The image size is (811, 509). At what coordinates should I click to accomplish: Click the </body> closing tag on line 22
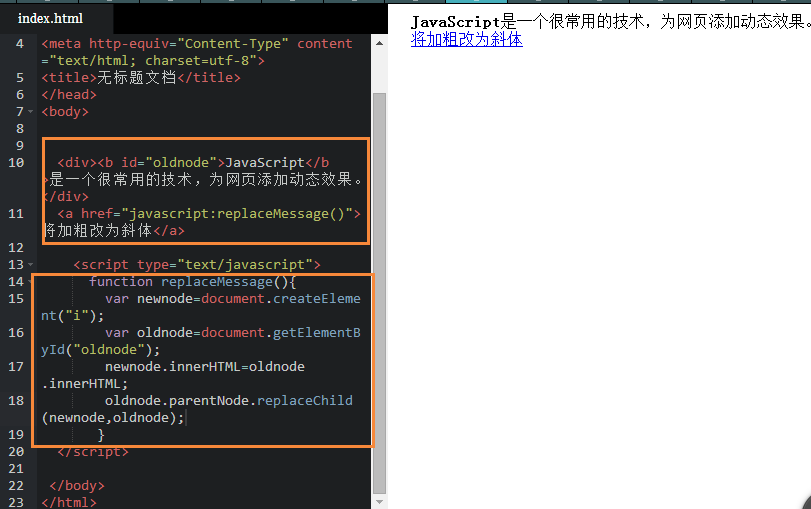tap(77, 486)
